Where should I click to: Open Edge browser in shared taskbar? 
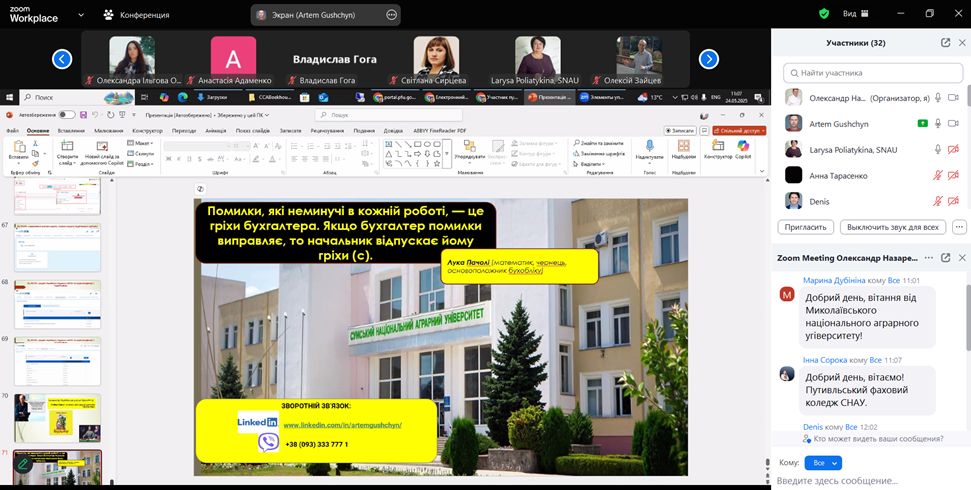click(183, 97)
